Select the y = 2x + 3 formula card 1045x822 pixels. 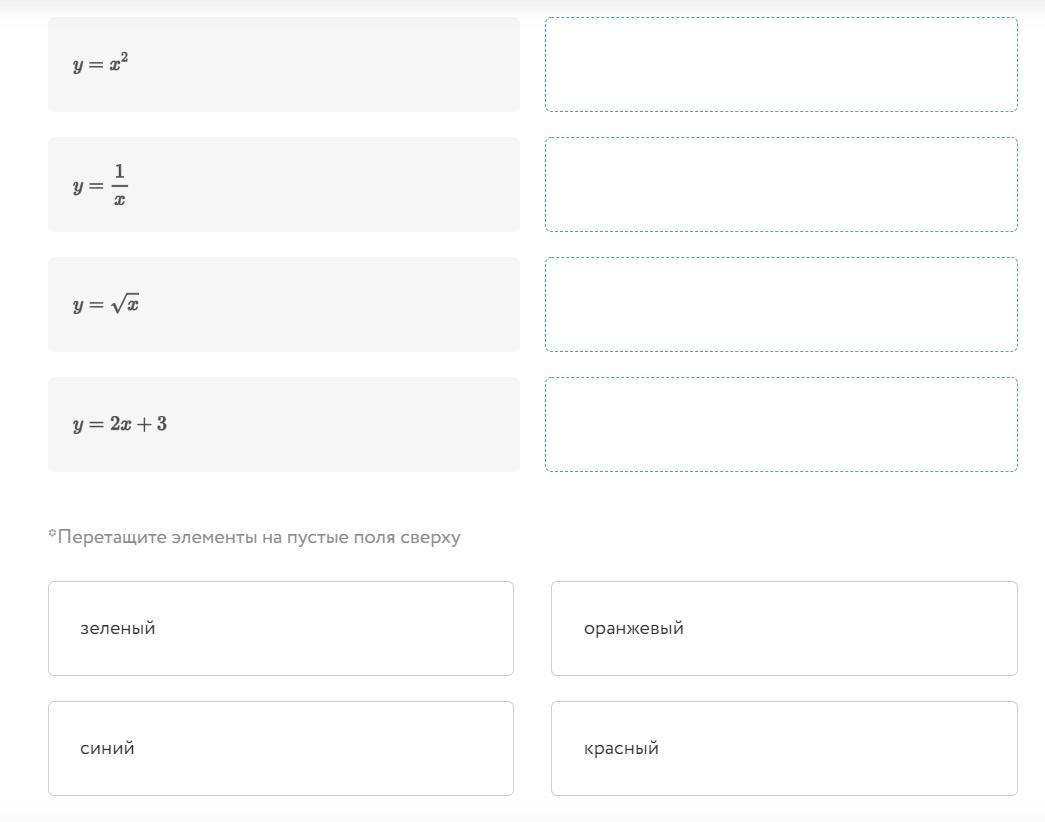click(284, 425)
